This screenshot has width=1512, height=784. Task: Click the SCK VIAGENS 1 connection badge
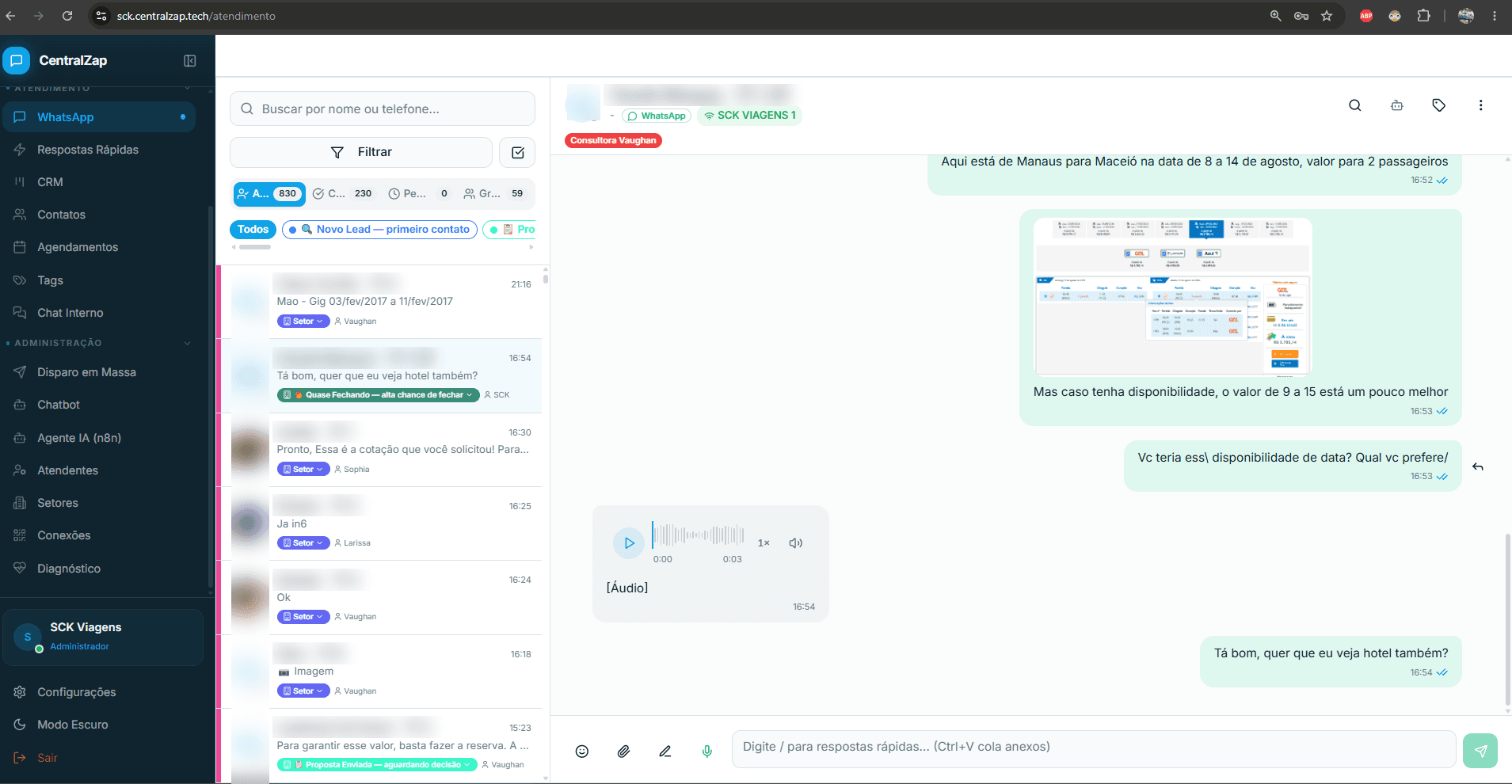750,116
